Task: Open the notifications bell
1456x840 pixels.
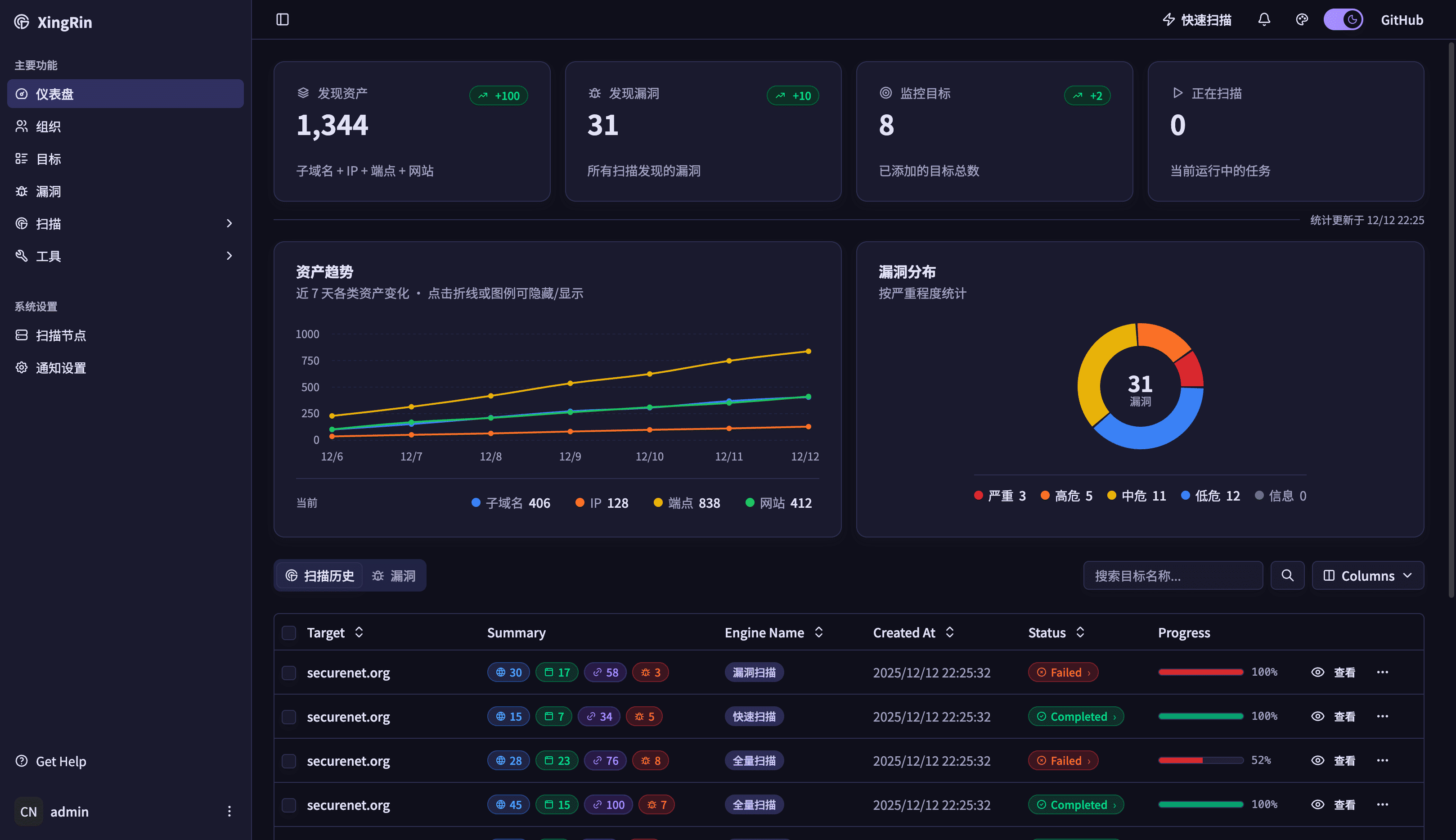Action: point(1263,20)
